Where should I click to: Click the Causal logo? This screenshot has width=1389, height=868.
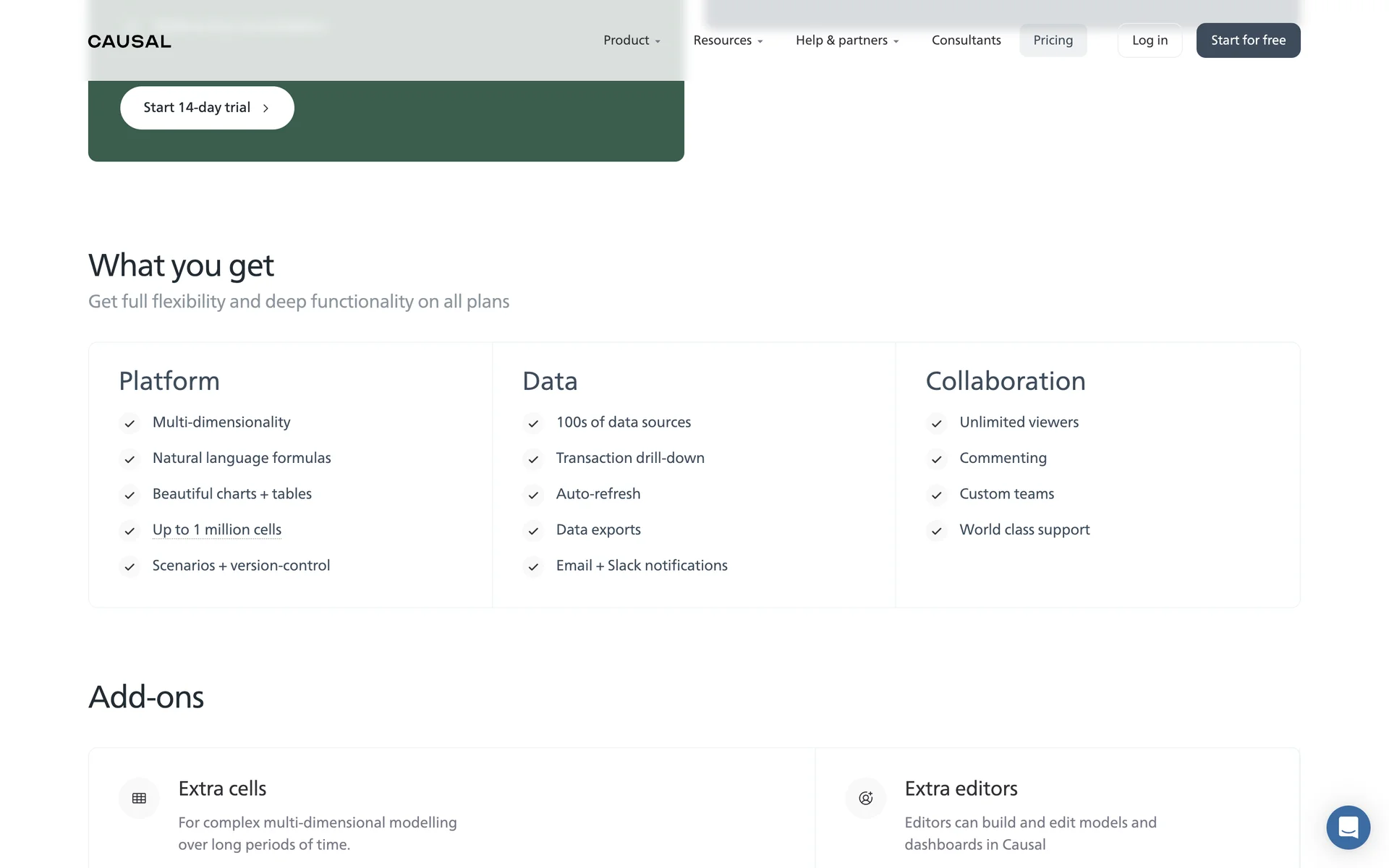pyautogui.click(x=129, y=41)
